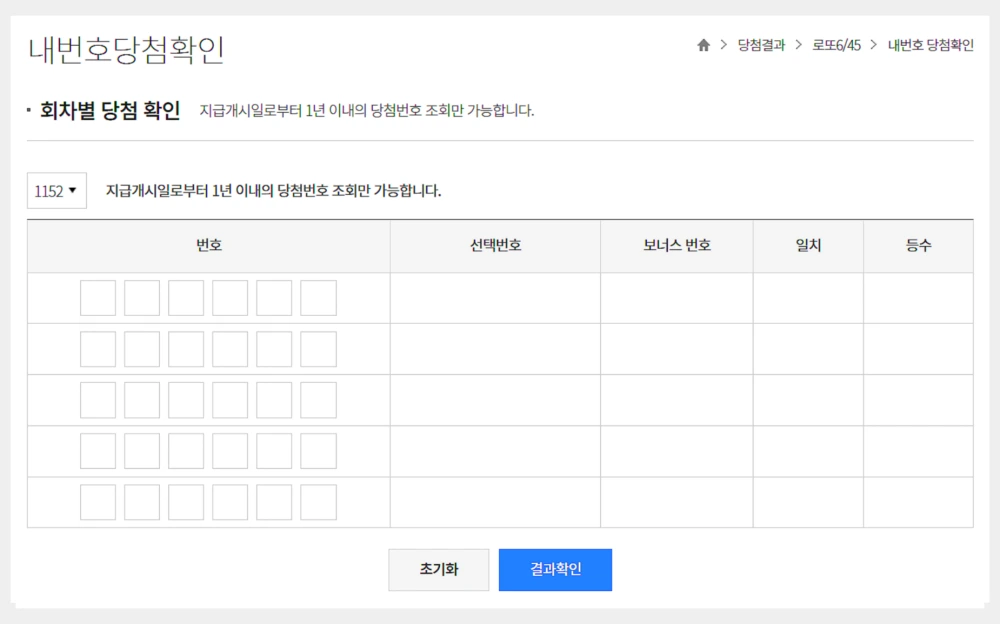Click the first number box in row one
Screen dimensions: 1000x624
(97, 297)
